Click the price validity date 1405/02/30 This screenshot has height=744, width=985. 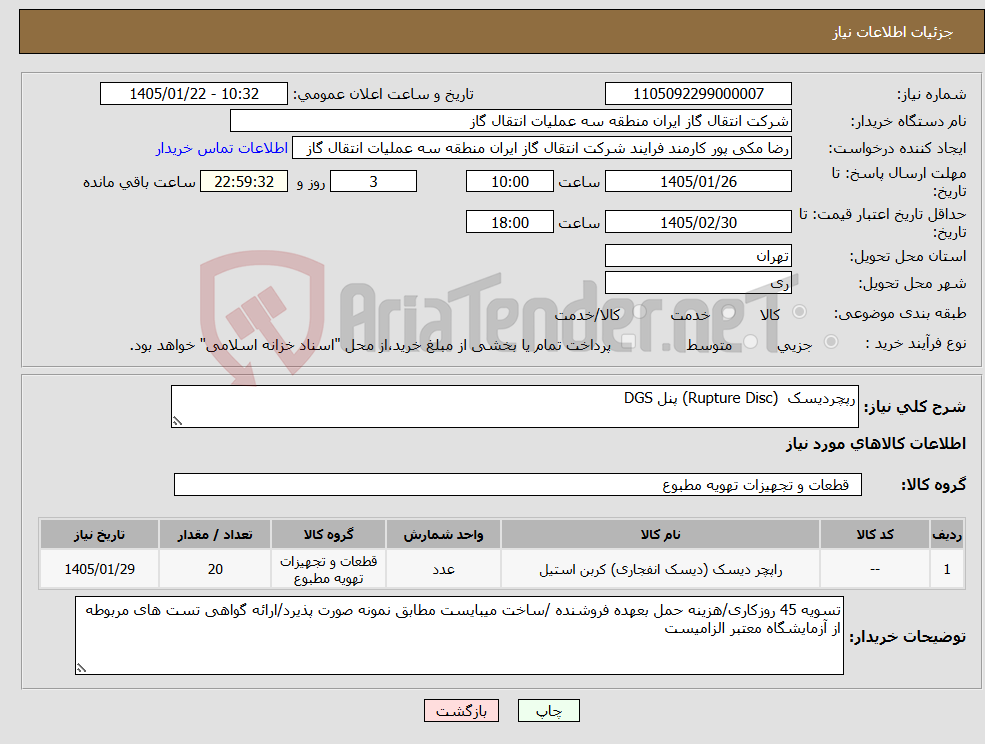tap(698, 222)
